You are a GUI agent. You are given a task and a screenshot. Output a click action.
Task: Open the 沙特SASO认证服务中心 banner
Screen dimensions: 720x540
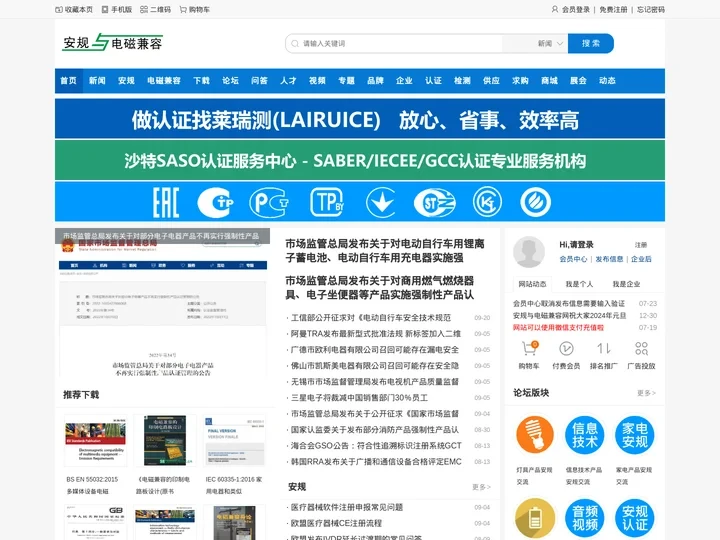tap(360, 160)
